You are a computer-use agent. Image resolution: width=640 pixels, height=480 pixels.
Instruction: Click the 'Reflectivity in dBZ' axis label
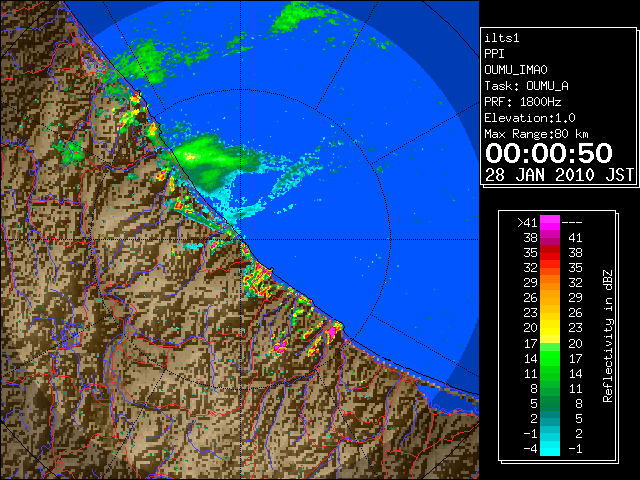click(x=608, y=336)
